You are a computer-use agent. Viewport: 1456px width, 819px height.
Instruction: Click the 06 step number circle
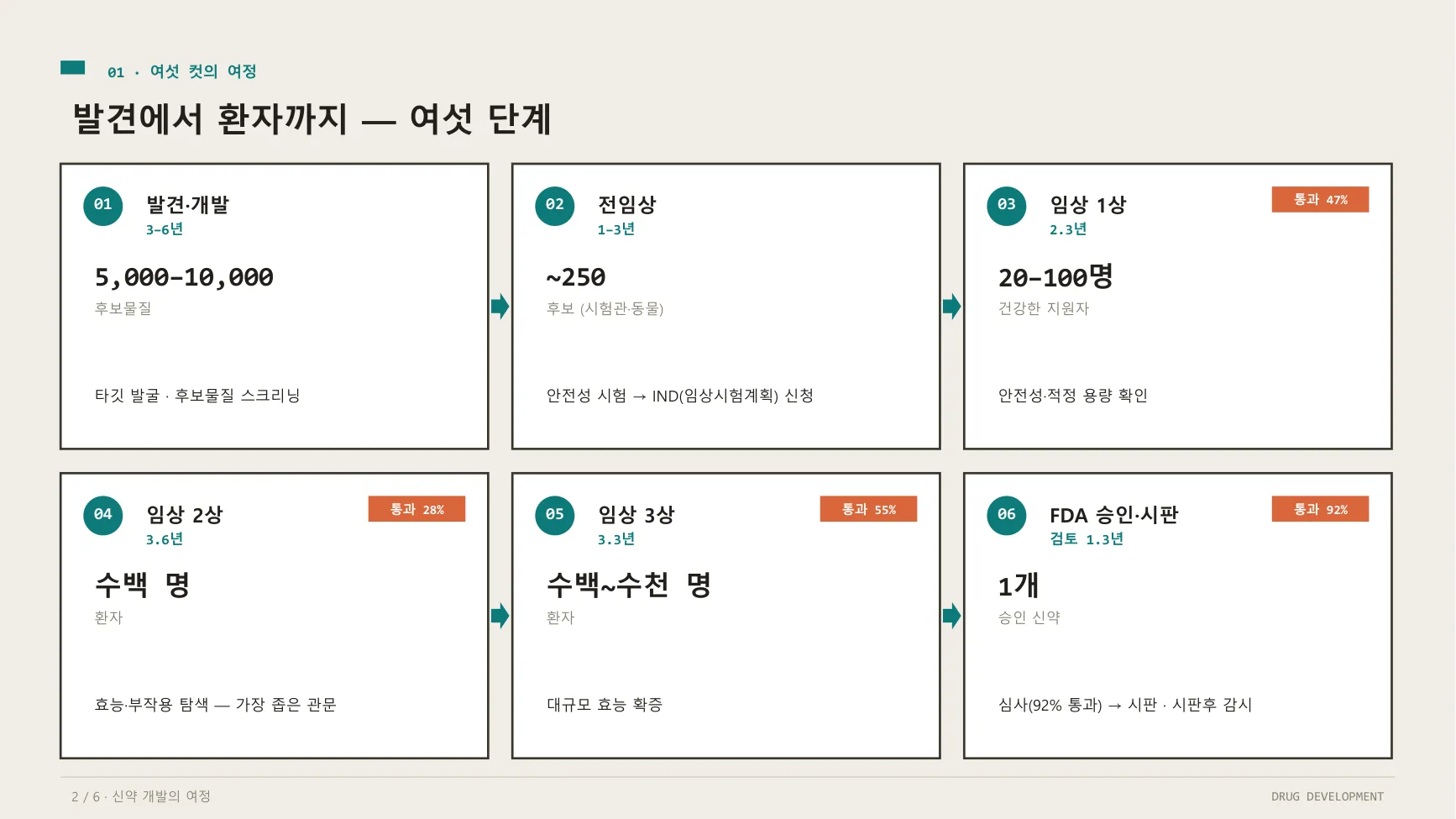1007,515
